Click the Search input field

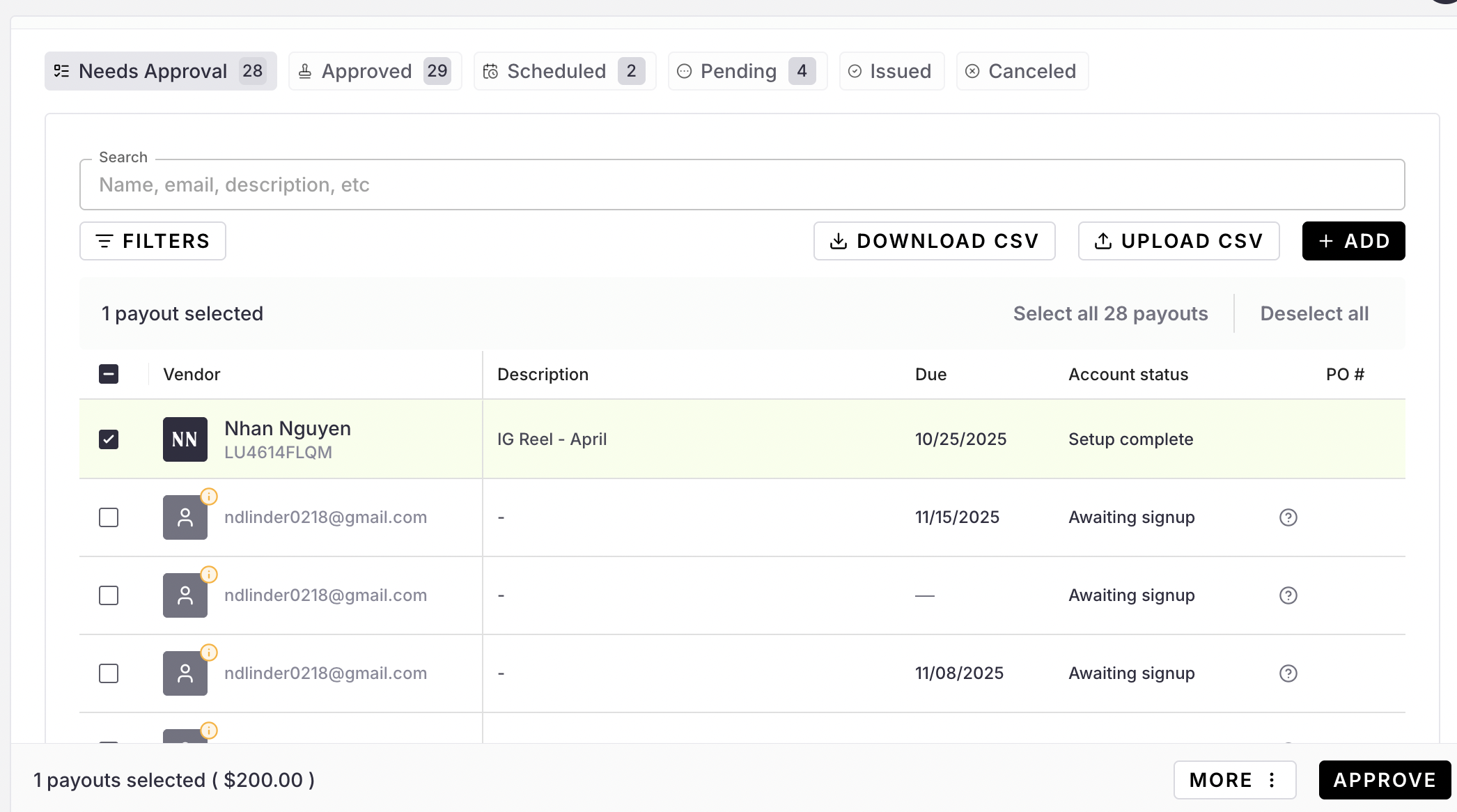coord(742,185)
